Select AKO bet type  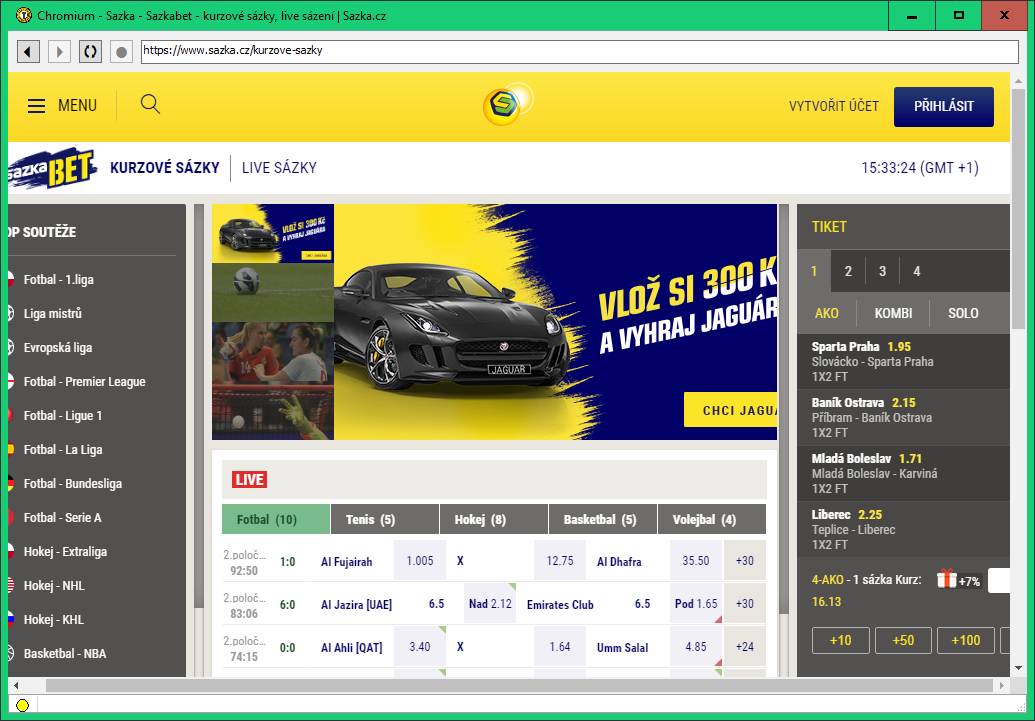pos(826,313)
